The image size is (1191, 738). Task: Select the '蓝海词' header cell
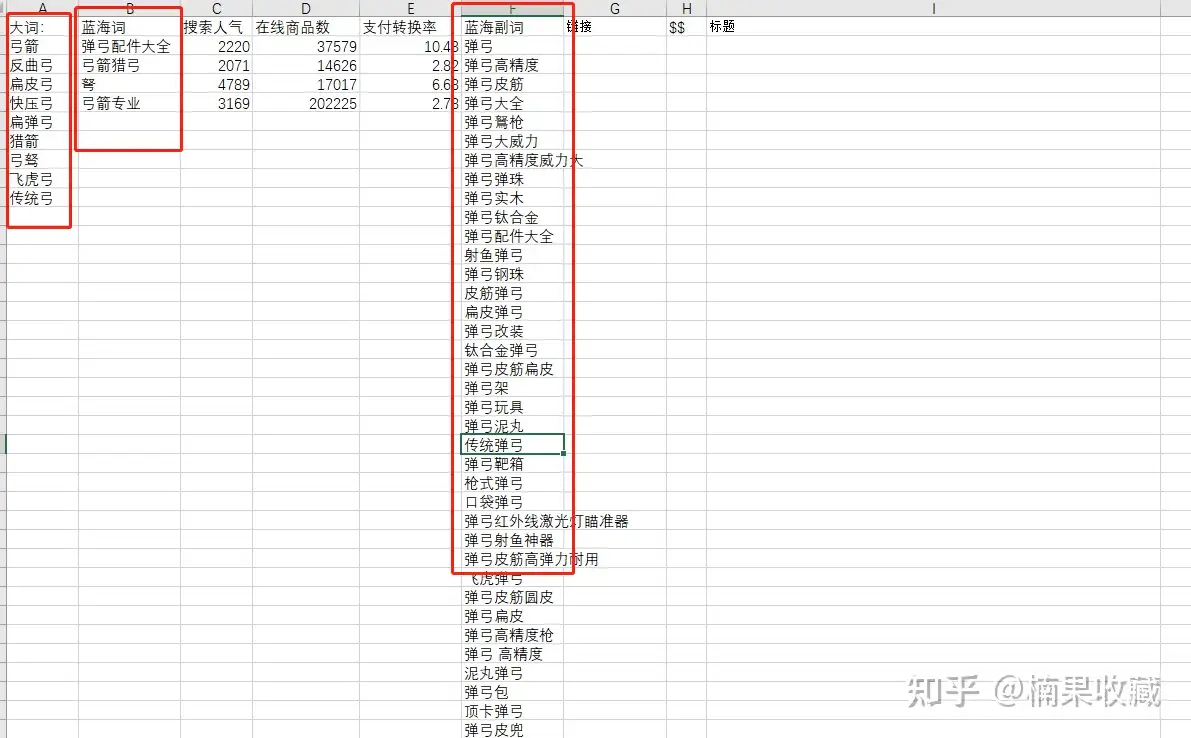tap(129, 27)
